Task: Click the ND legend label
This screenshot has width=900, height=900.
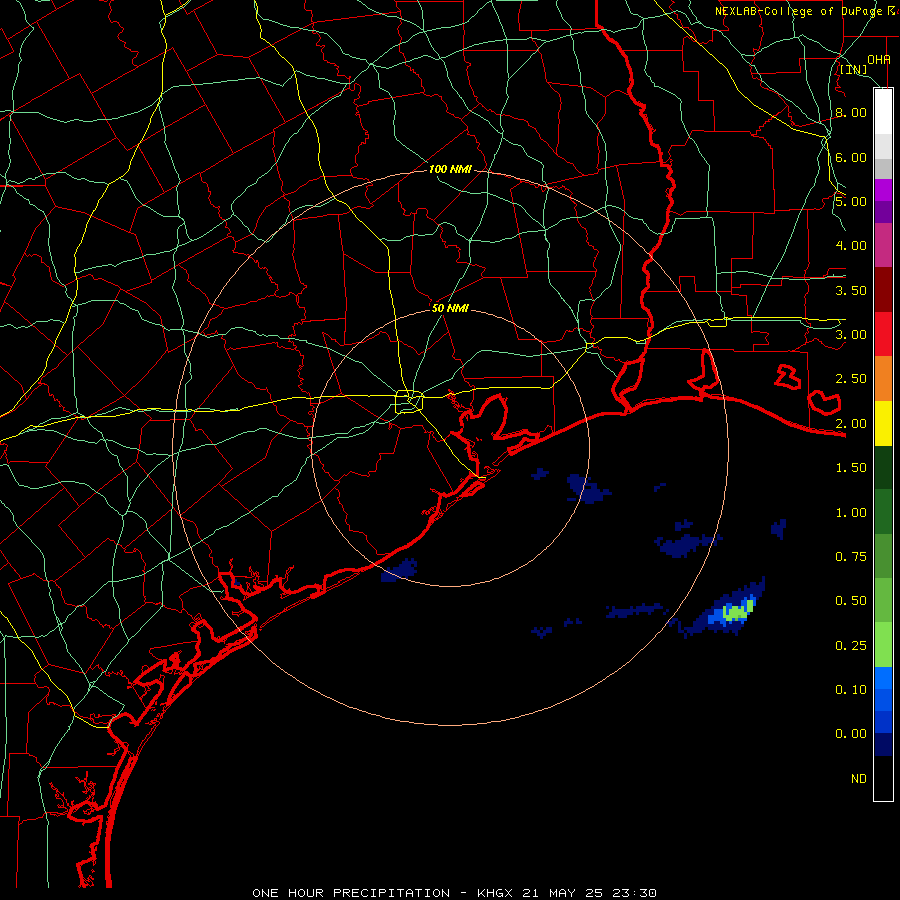Action: 859,779
